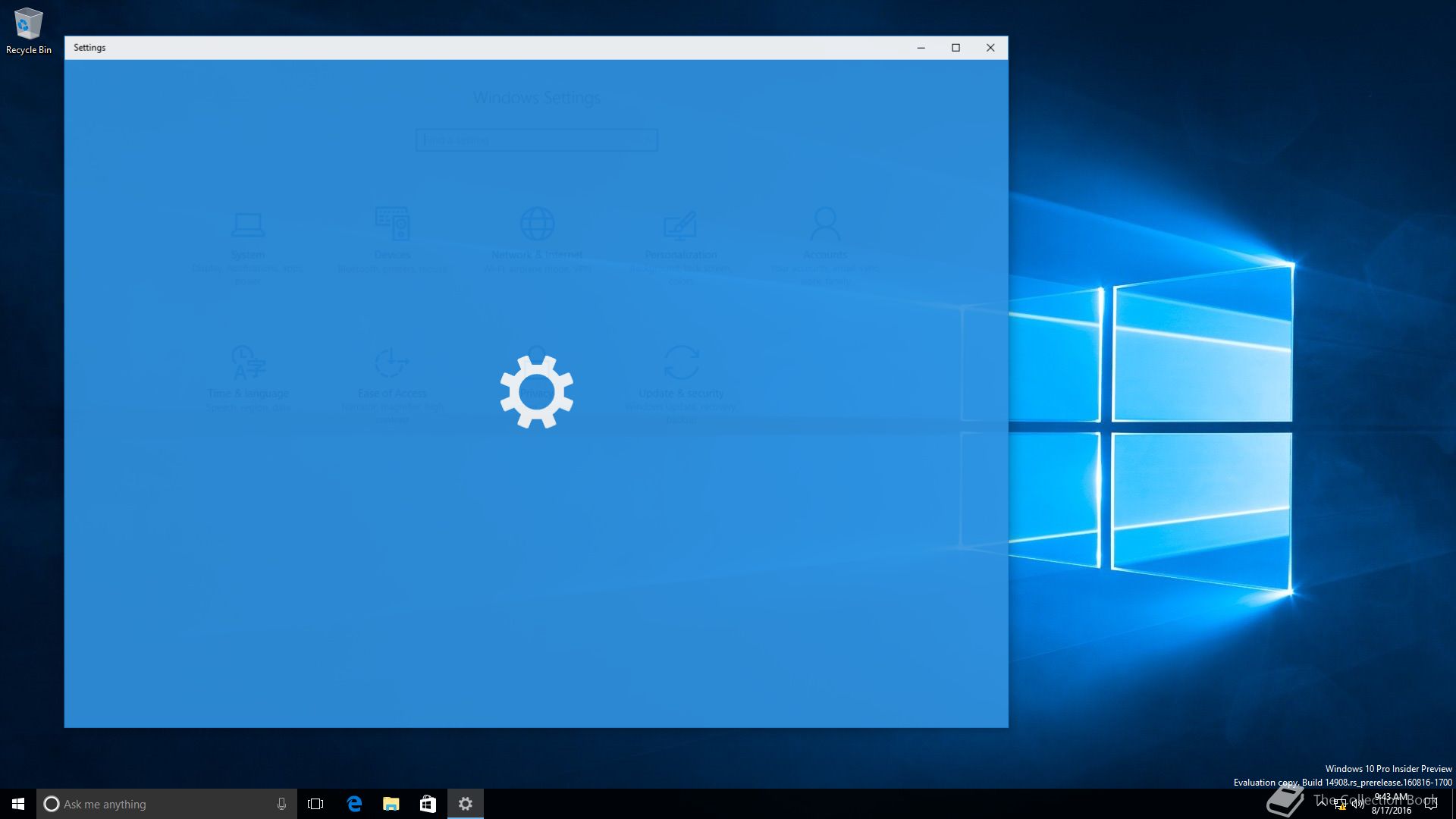The height and width of the screenshot is (819, 1456).
Task: Activate the Cortana microphone icon
Action: pos(281,804)
